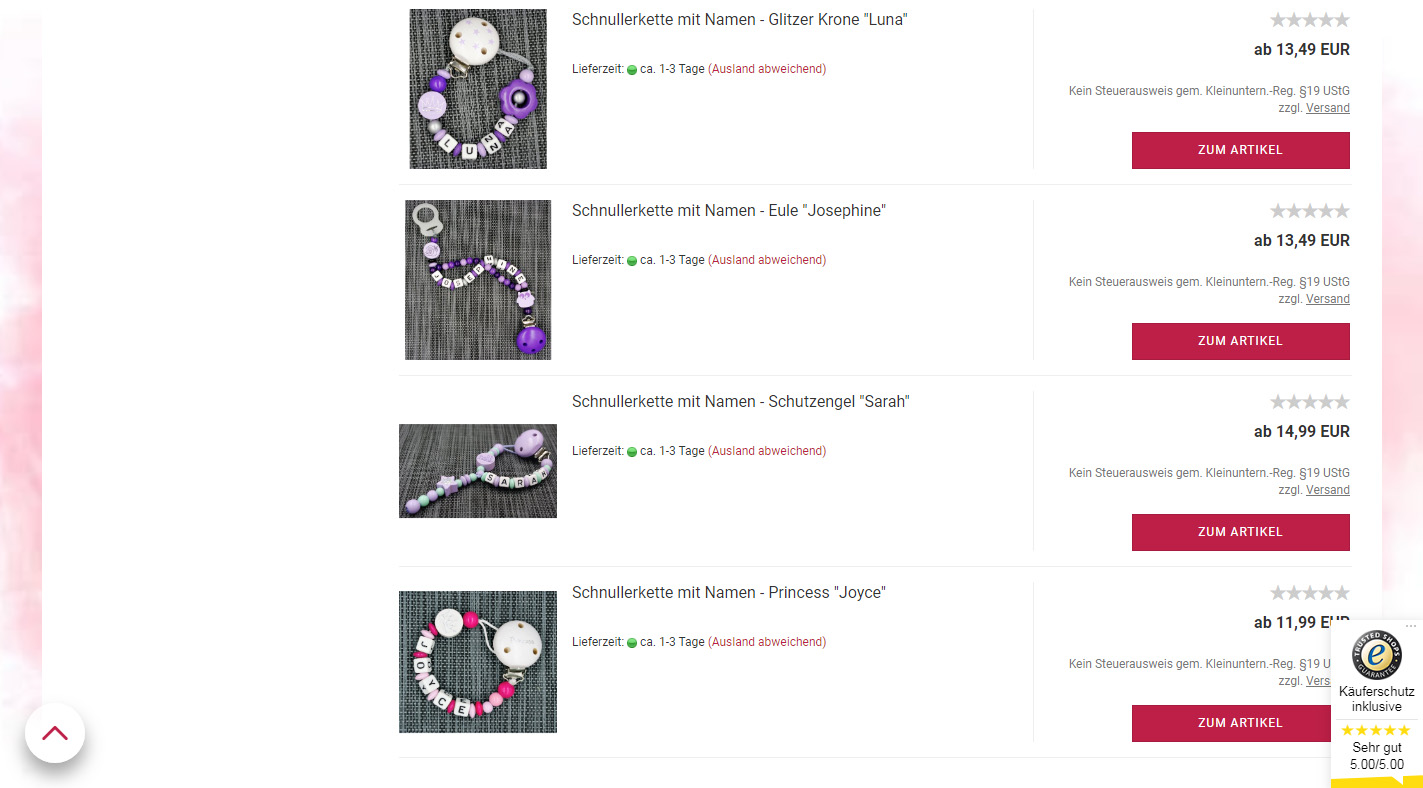
Task: Click the star rating for the Josephine chain
Action: [x=1309, y=211]
